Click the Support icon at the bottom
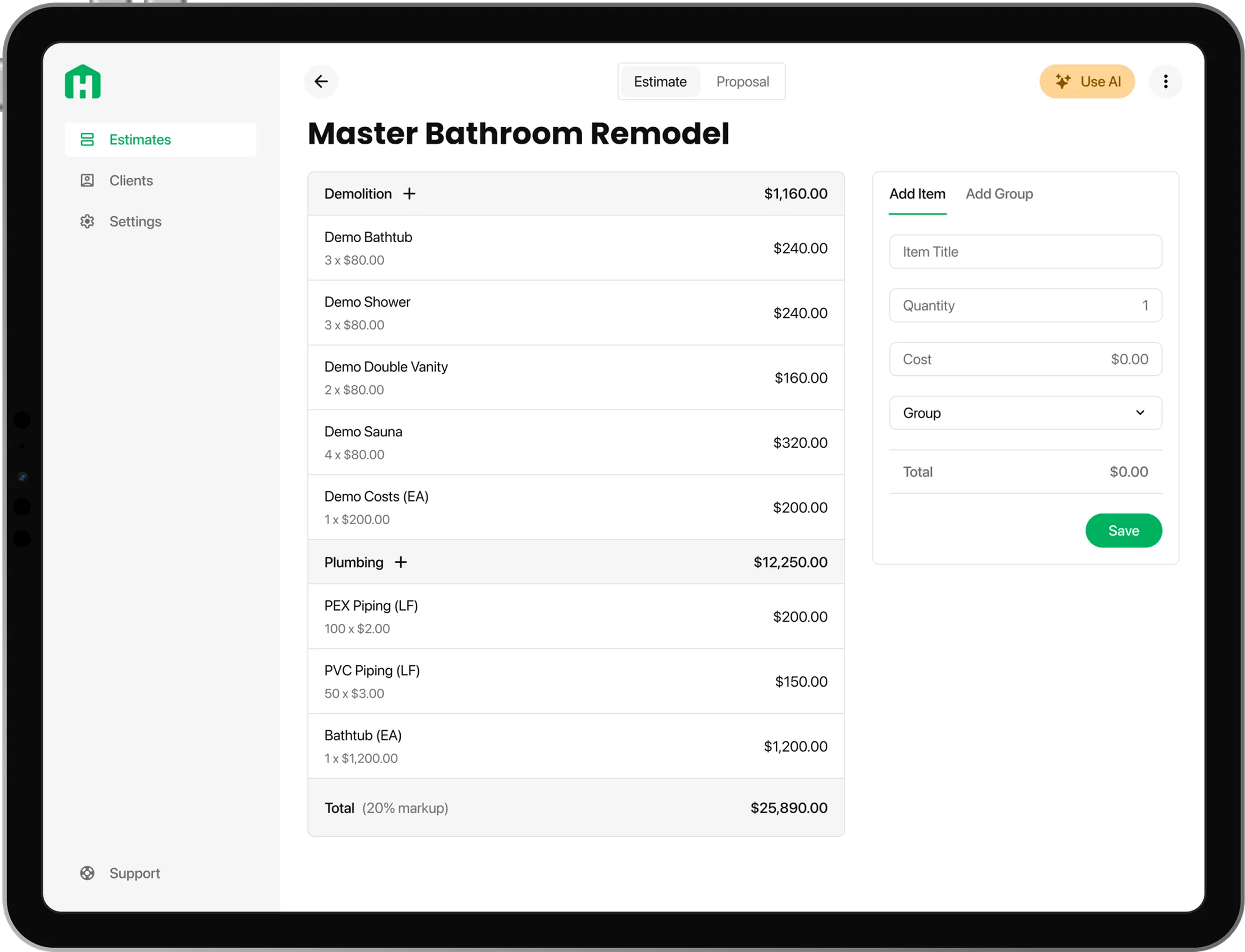Image resolution: width=1245 pixels, height=952 pixels. [x=87, y=873]
